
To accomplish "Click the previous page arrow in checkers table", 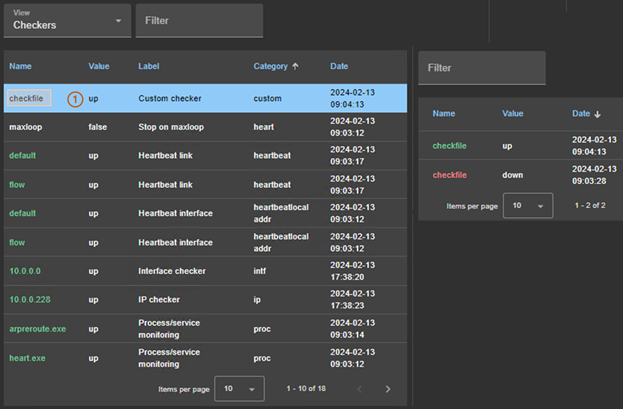I will click(x=358, y=388).
